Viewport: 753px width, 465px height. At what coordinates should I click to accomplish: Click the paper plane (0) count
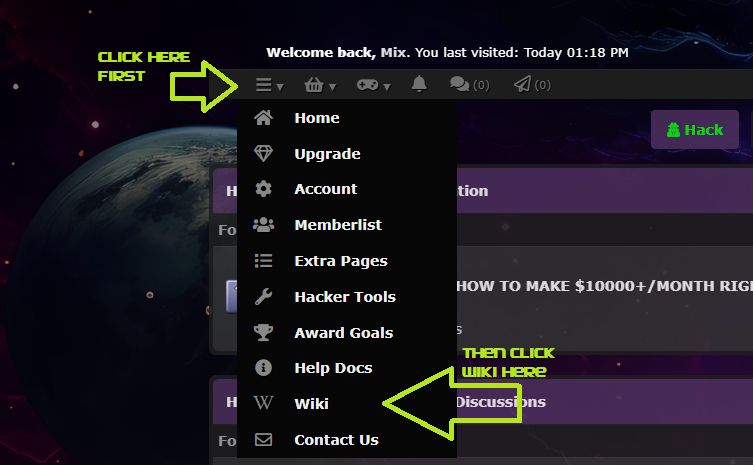tap(543, 85)
